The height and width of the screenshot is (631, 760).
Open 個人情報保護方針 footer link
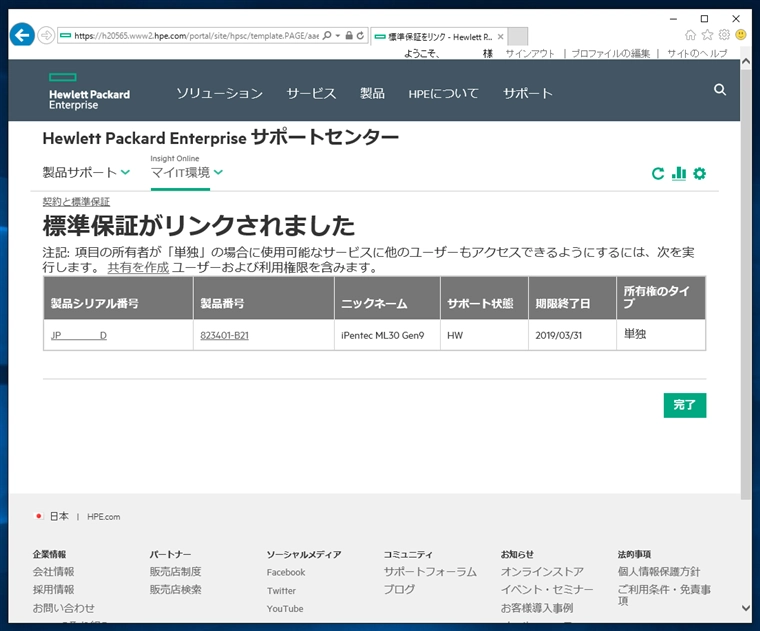click(659, 572)
